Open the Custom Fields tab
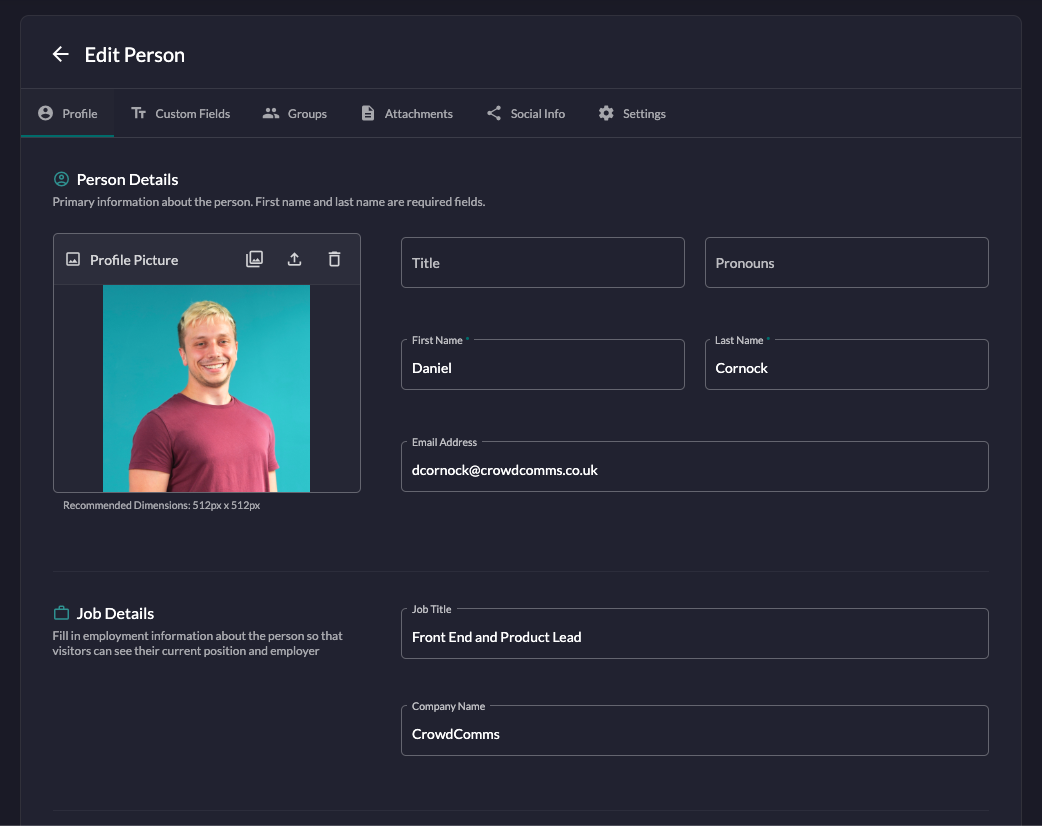 click(180, 114)
